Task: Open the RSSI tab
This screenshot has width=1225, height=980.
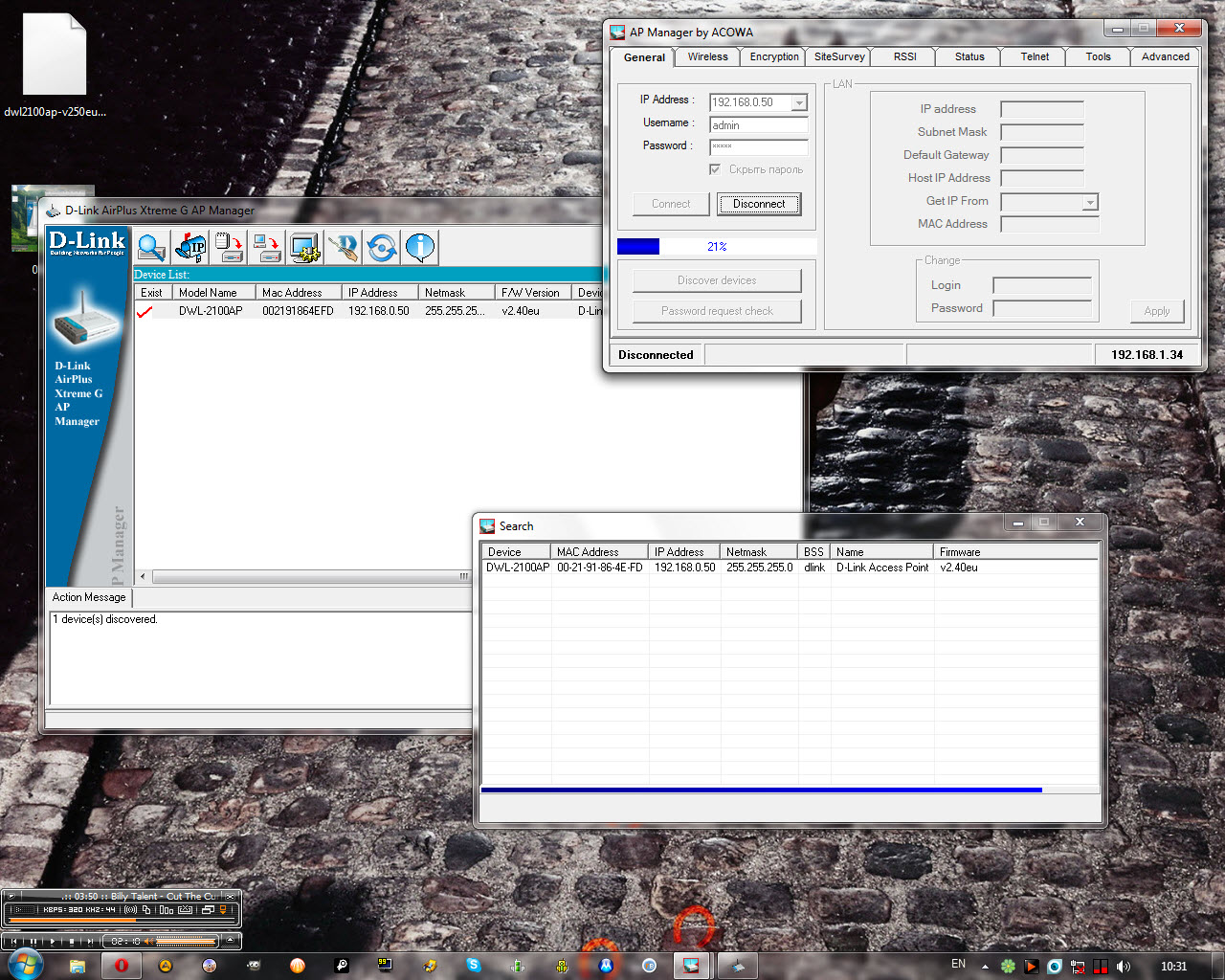Action: coord(904,56)
